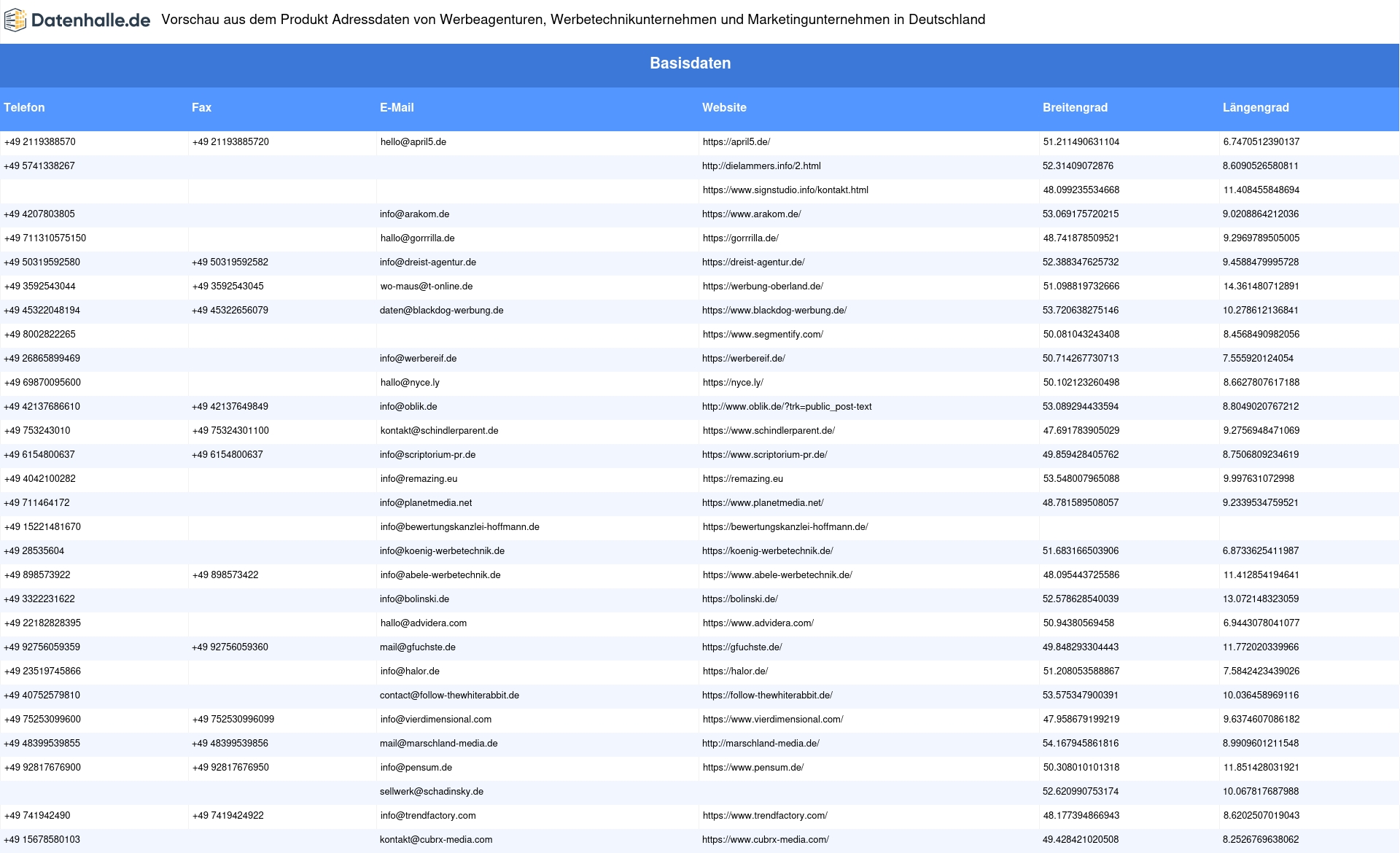
Task: Click email mail@marschland-media.de
Action: (x=438, y=744)
